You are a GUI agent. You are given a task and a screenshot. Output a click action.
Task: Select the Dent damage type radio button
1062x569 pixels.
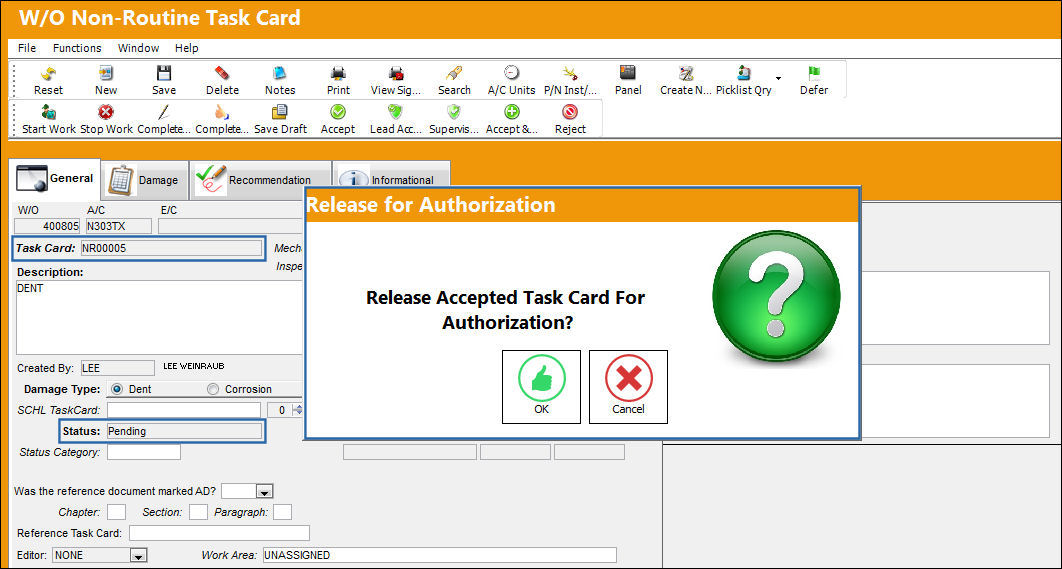coord(116,389)
